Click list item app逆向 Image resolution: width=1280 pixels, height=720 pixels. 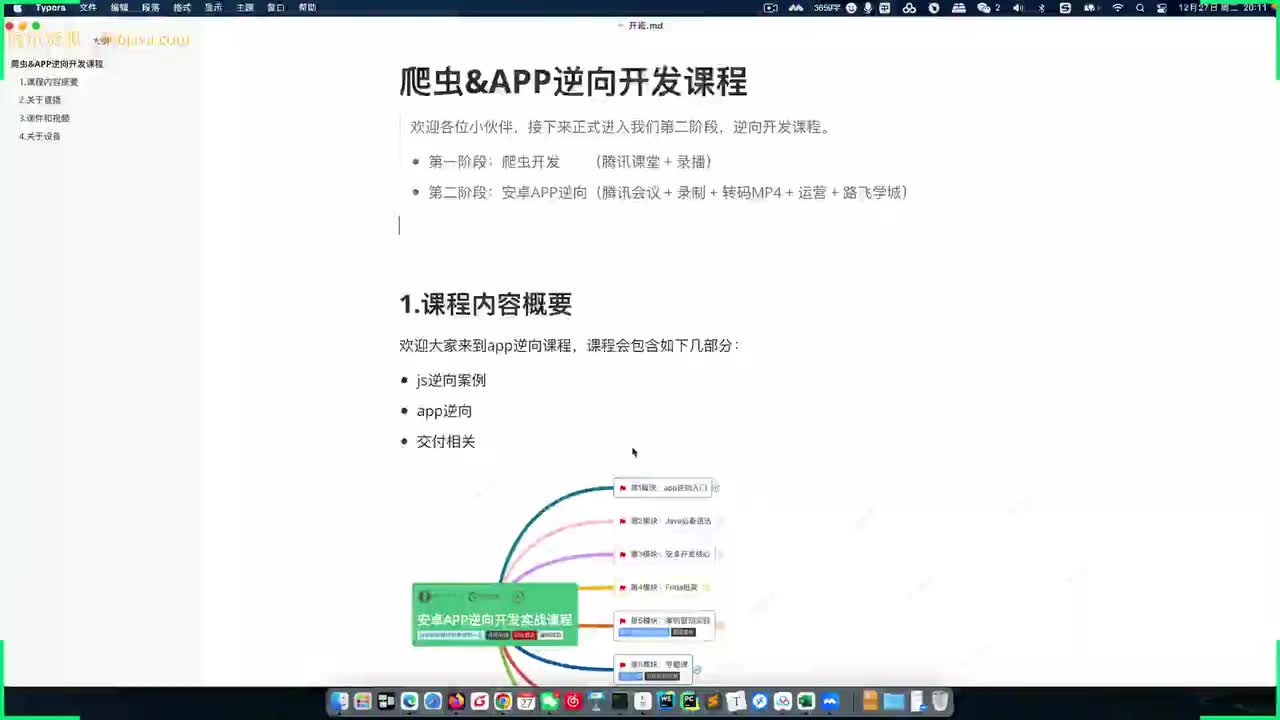click(x=444, y=411)
